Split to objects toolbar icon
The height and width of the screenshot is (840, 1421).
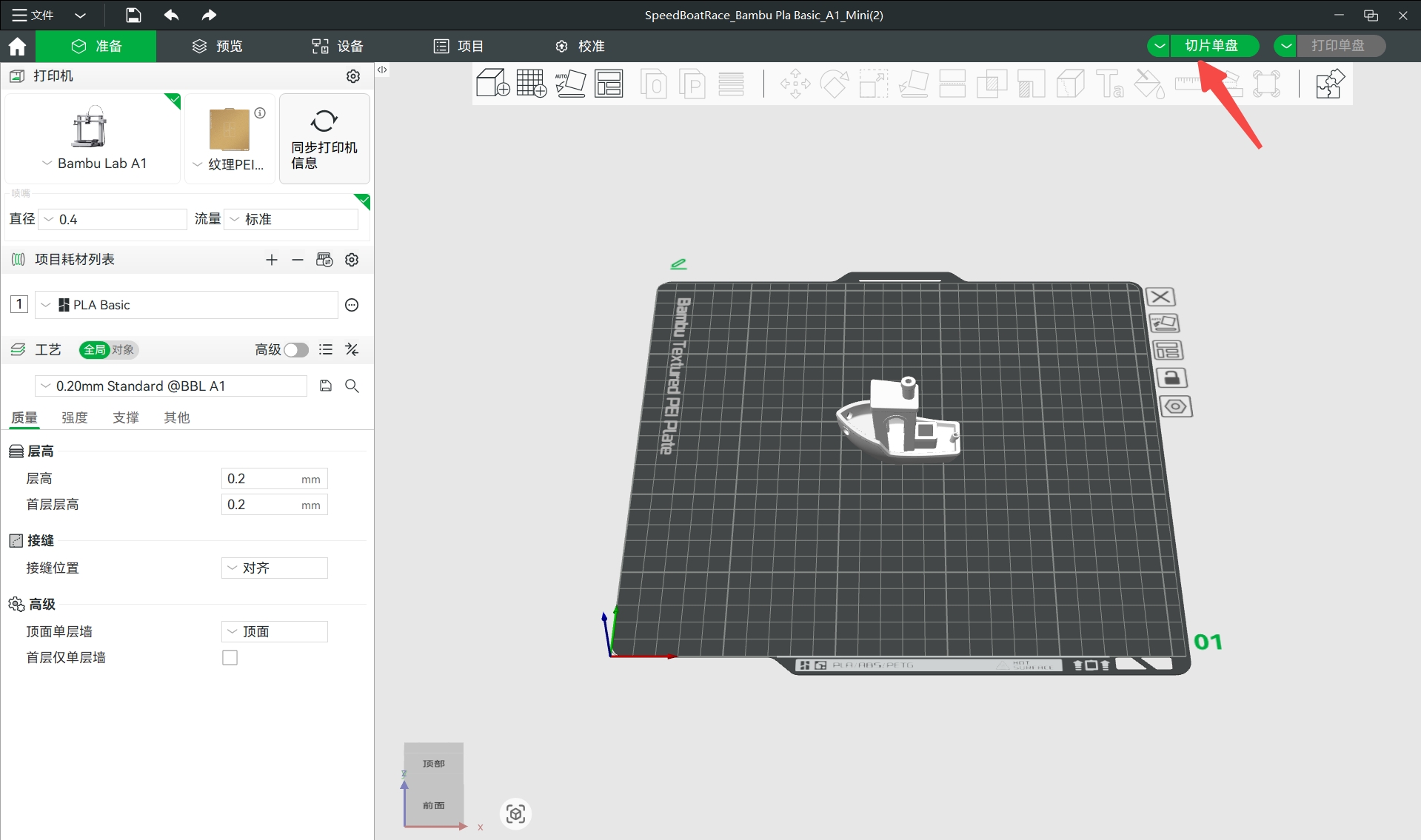tap(653, 84)
